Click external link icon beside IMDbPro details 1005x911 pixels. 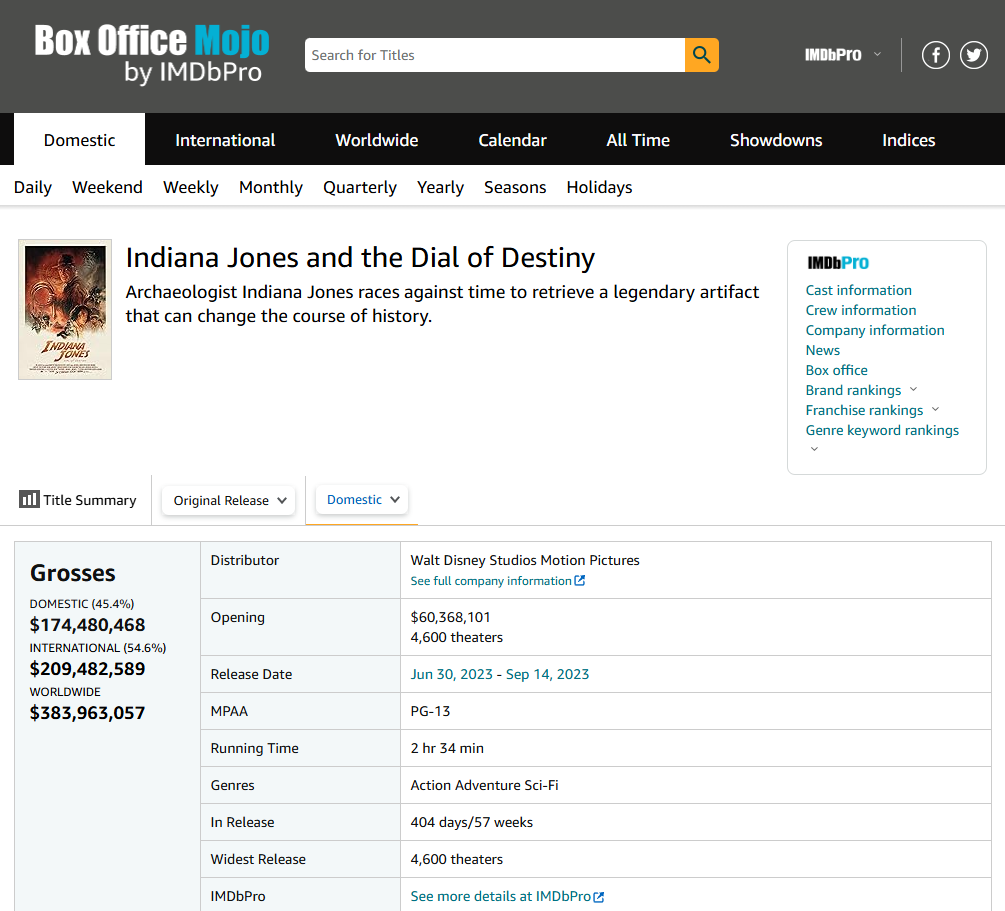pyautogui.click(x=599, y=897)
